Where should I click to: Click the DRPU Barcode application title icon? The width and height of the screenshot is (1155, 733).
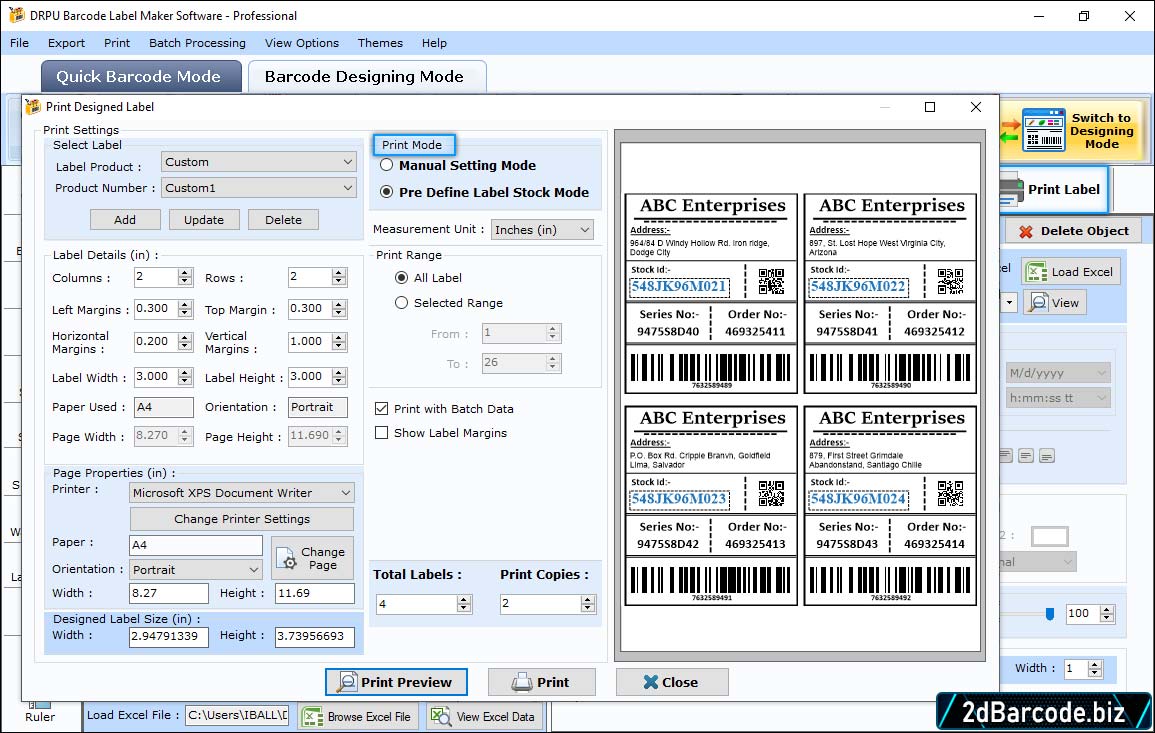(16, 15)
